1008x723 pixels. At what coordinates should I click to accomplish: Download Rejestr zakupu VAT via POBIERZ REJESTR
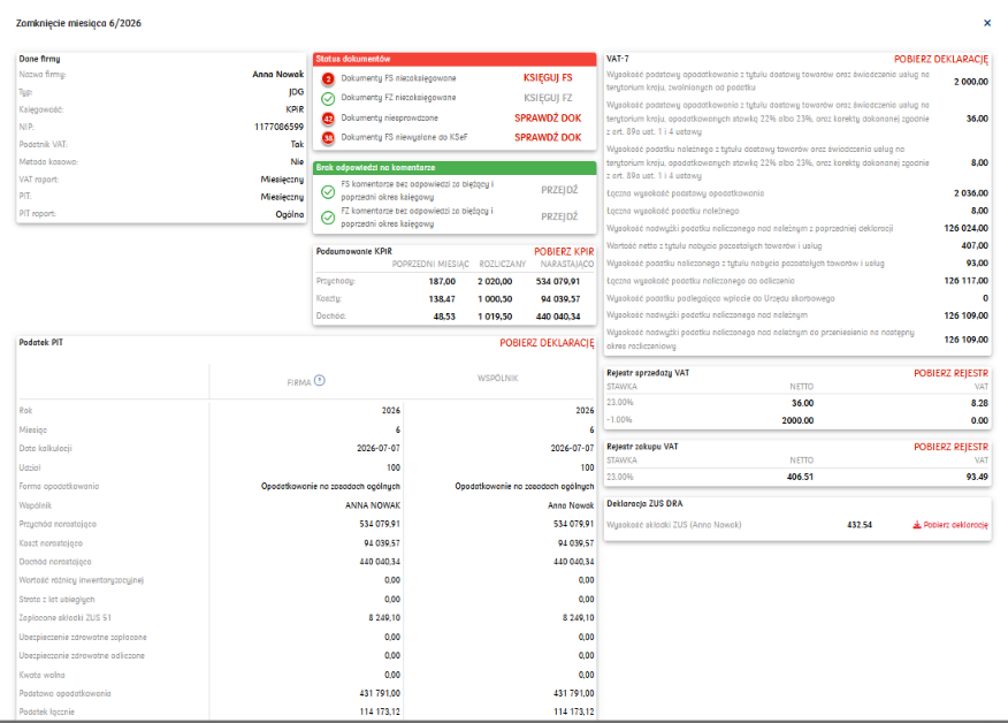coord(951,447)
